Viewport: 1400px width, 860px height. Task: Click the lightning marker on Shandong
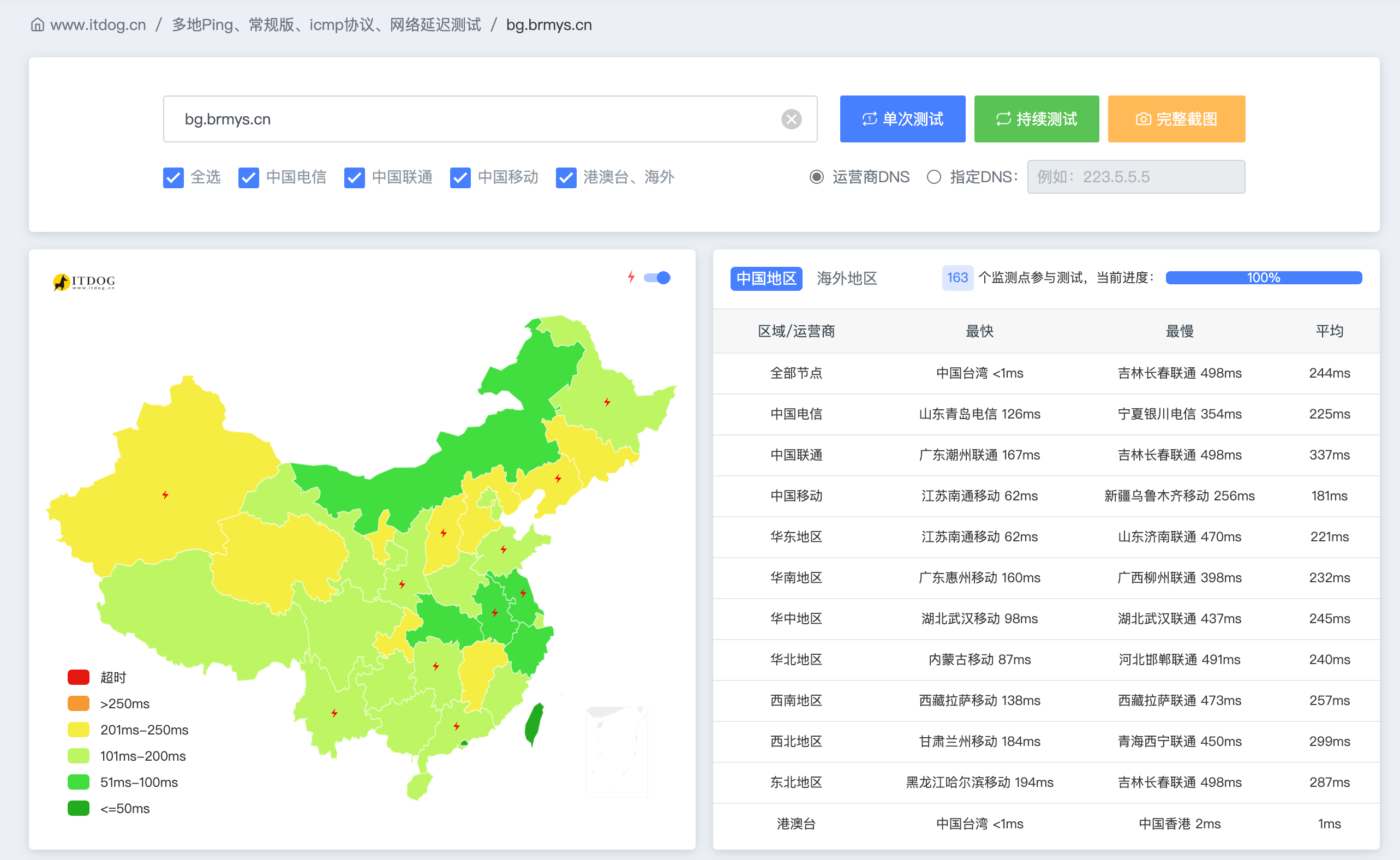point(503,550)
